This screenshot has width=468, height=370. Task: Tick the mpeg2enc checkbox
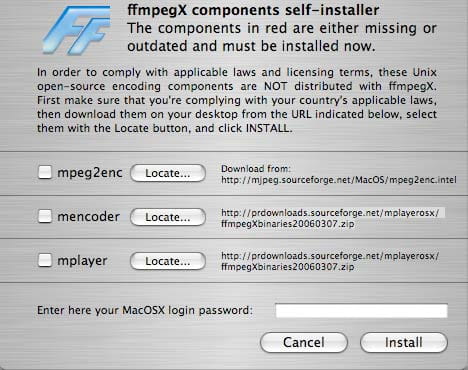(x=45, y=172)
